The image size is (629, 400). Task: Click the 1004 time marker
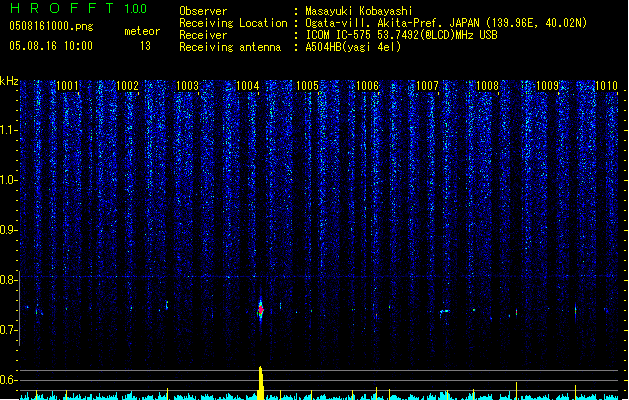pos(248,86)
